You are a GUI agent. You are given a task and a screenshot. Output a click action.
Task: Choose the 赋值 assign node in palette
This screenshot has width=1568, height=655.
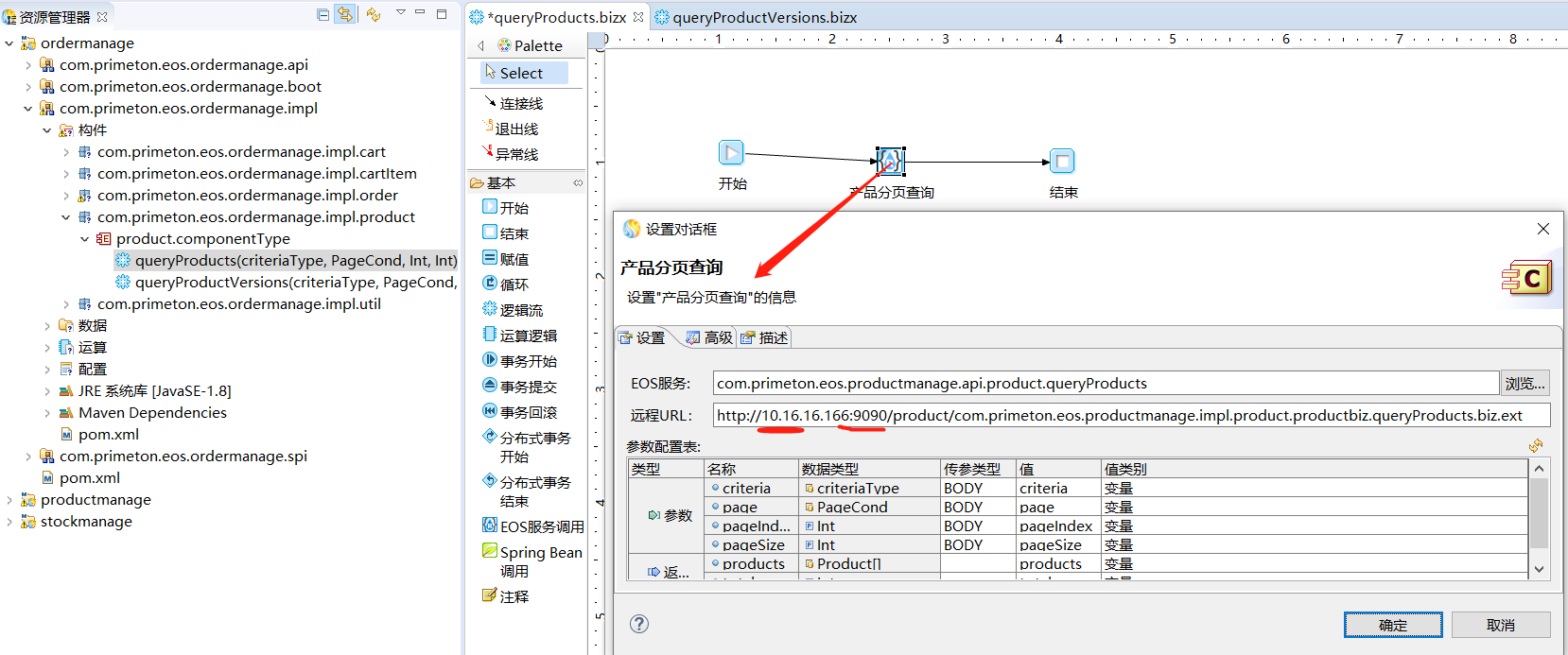514,259
